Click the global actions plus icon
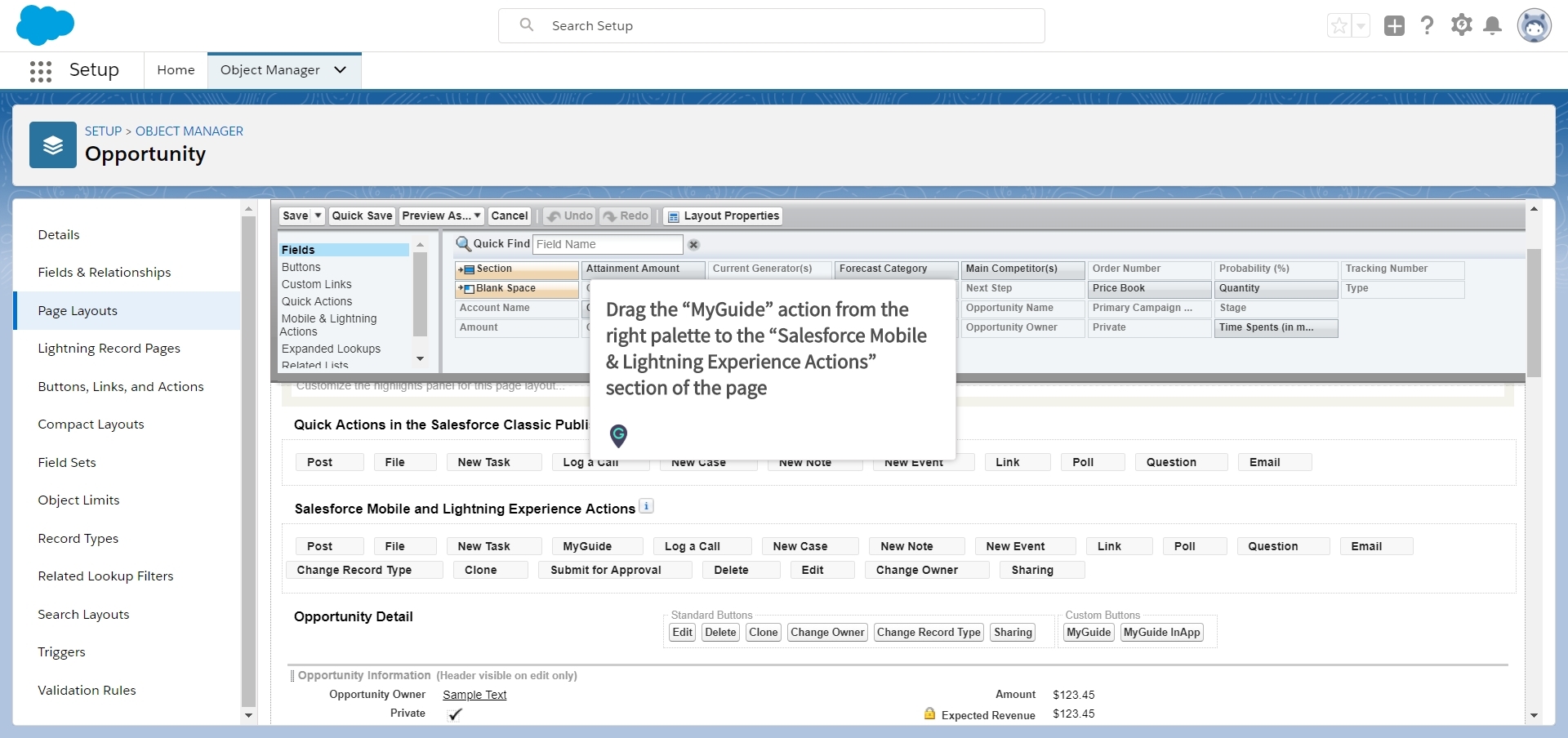Image resolution: width=1568 pixels, height=738 pixels. click(x=1395, y=26)
